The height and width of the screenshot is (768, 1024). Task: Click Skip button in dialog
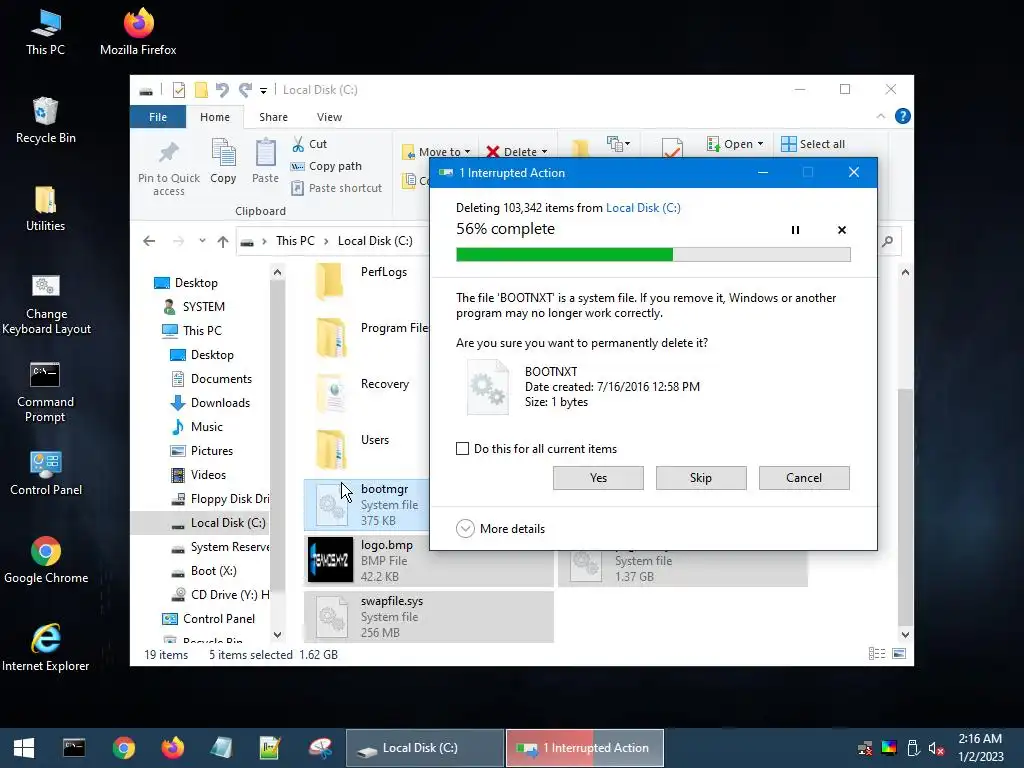point(701,477)
